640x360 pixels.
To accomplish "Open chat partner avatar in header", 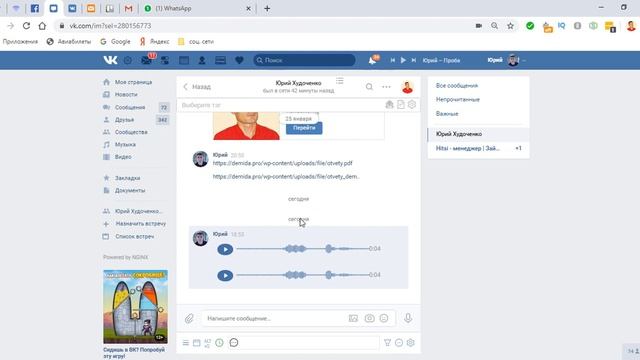I will [407, 87].
